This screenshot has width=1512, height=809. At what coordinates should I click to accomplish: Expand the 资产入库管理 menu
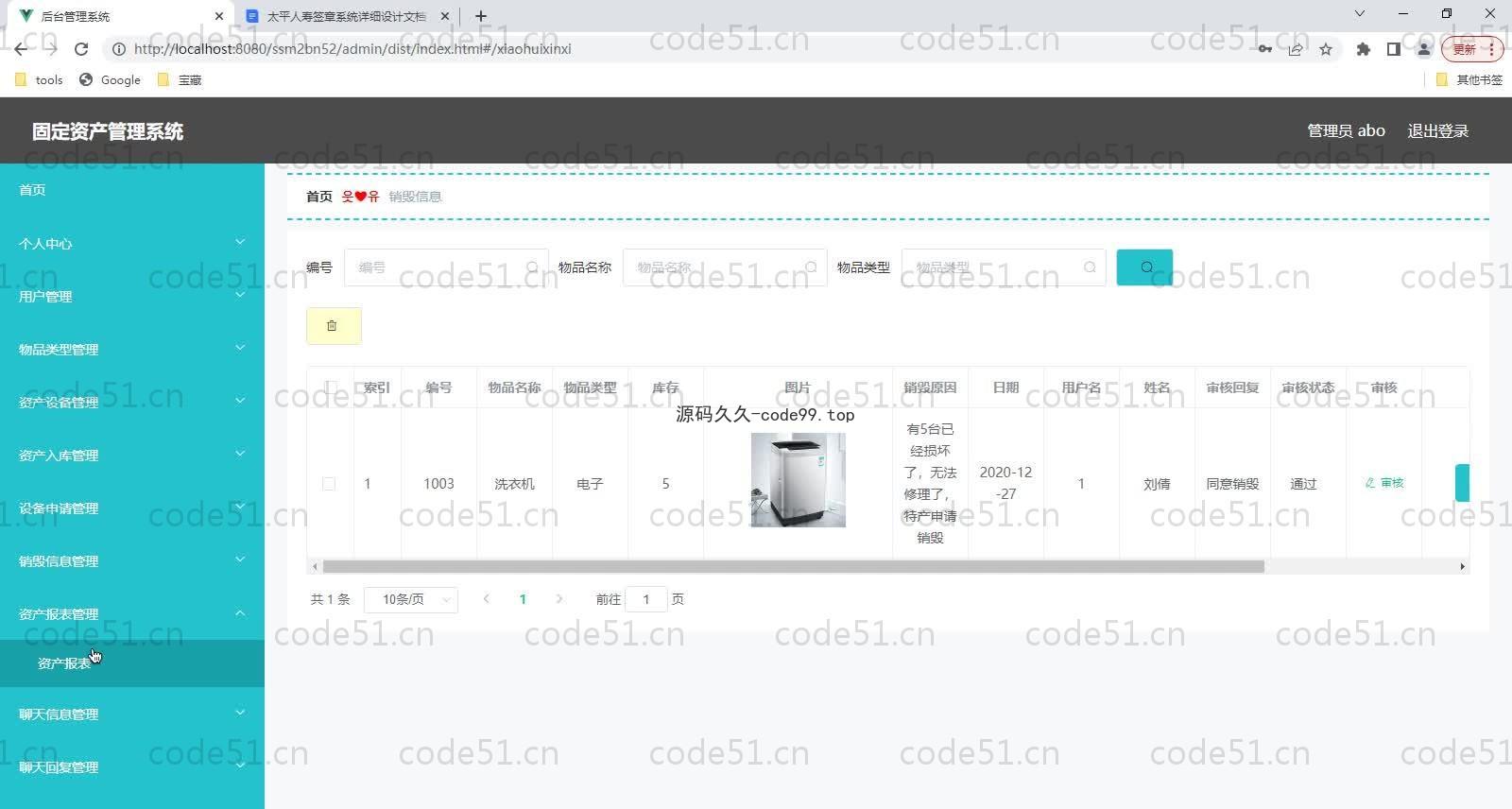[132, 456]
